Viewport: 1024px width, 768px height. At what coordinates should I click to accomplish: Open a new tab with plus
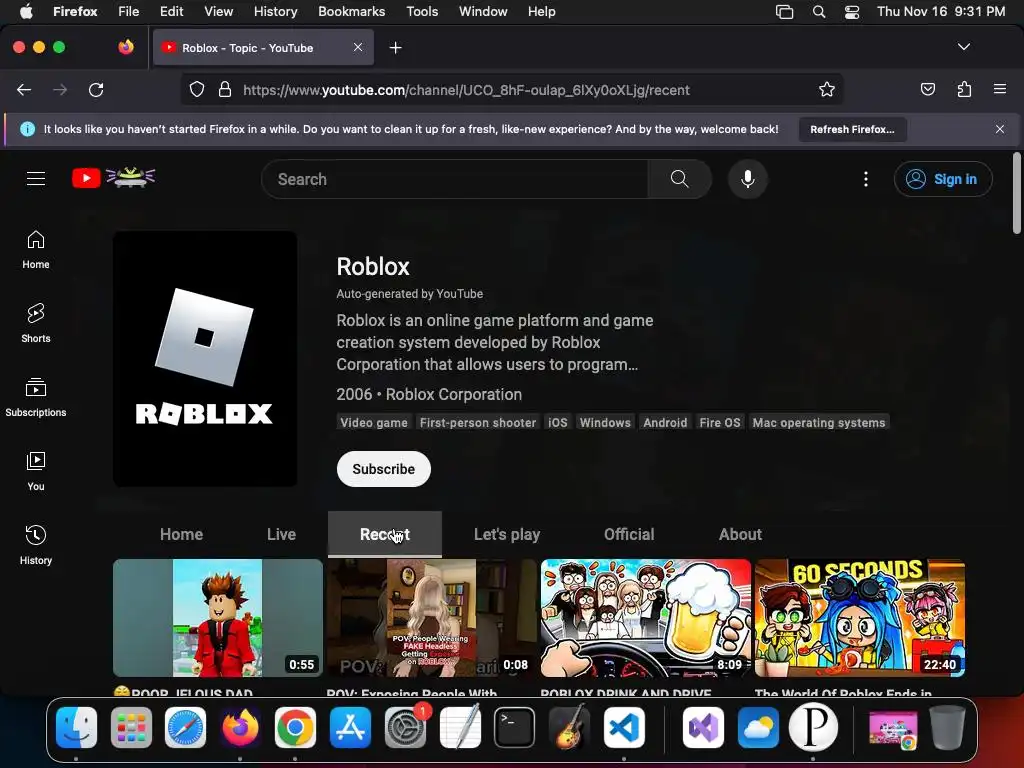tap(395, 48)
